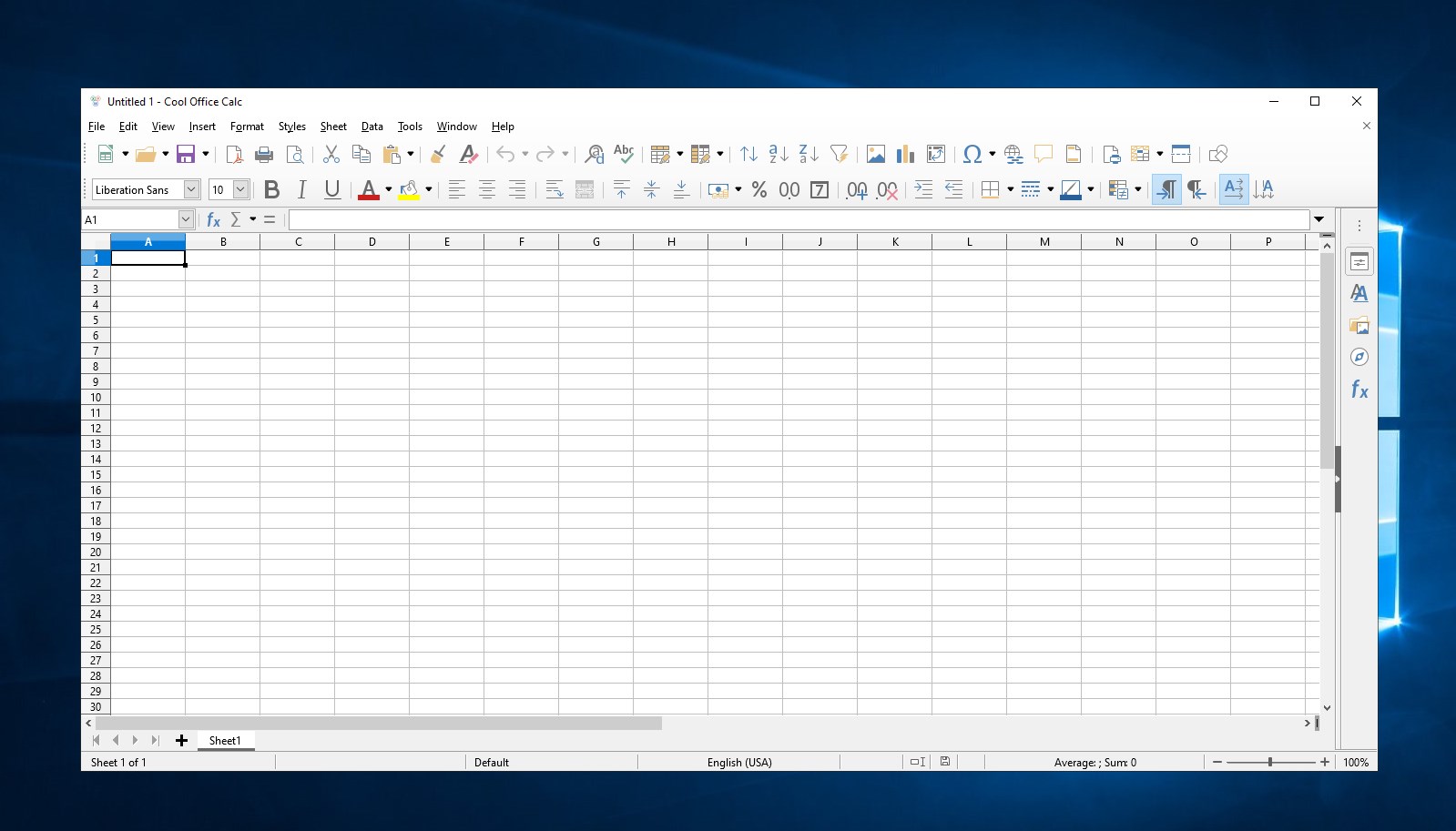This screenshot has height=831, width=1456.
Task: Open the Sheet menu
Action: [333, 127]
